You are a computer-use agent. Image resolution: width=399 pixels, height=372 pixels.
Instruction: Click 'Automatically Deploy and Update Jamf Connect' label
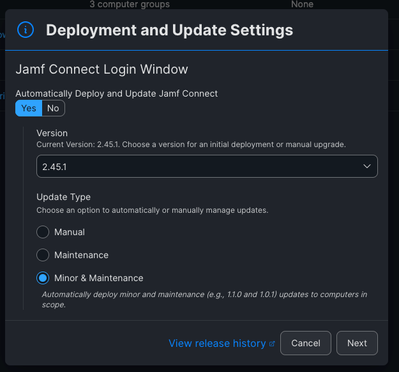click(x=117, y=94)
